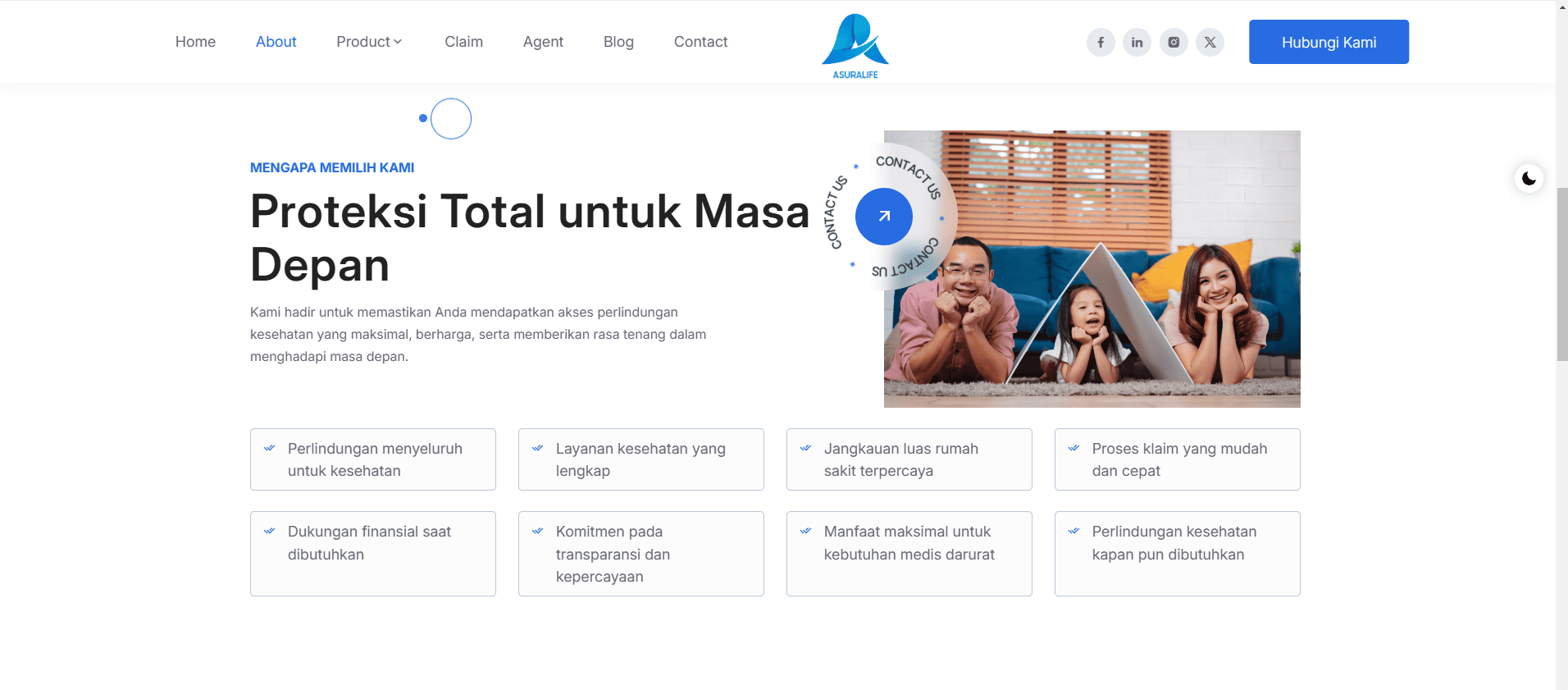Click checkmark icon beside Proses klaim

point(1073,448)
